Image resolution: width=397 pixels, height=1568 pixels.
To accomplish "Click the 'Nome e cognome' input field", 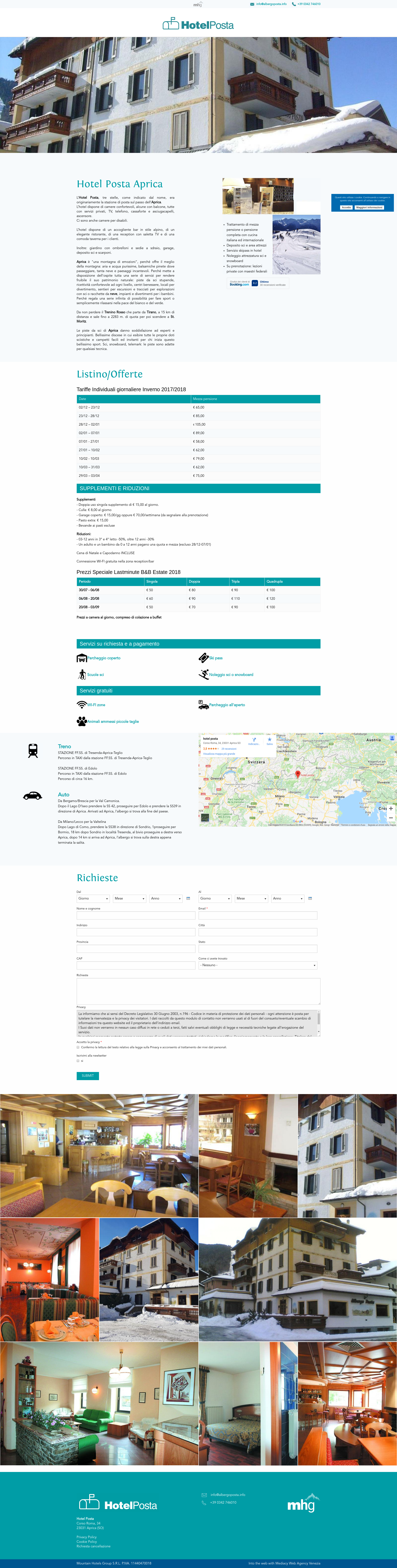I will 136,916.
